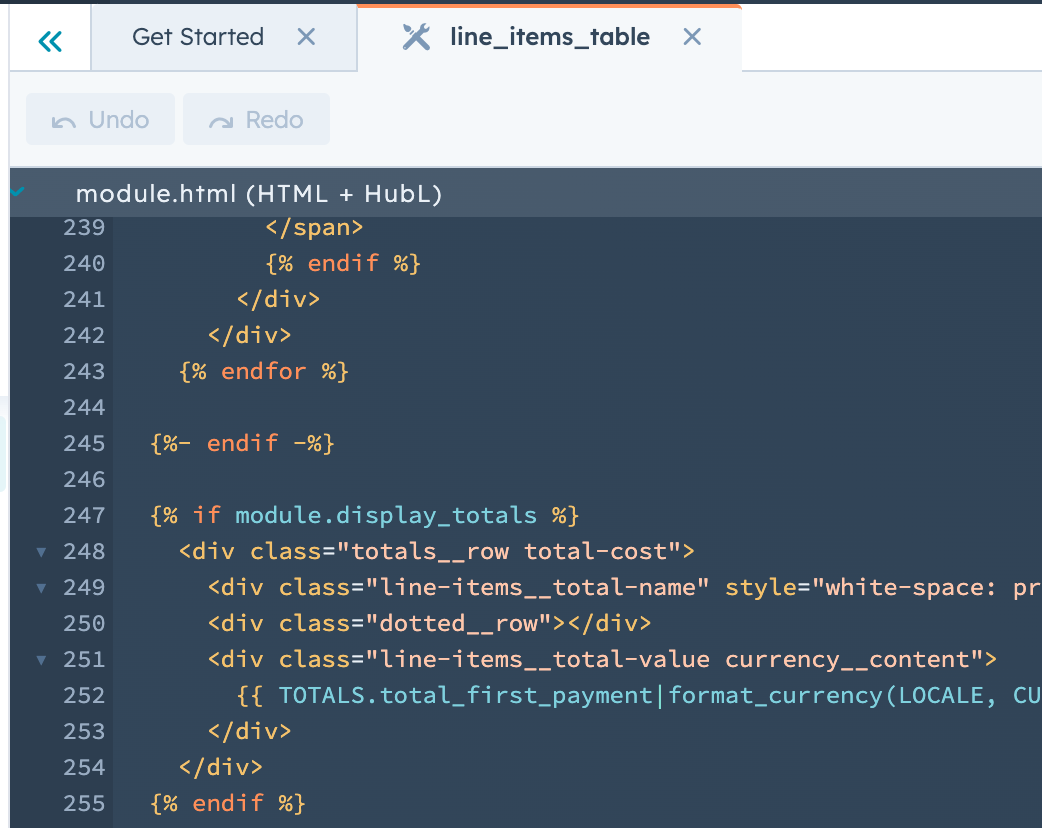Switch to the Get Started tab

click(x=197, y=36)
